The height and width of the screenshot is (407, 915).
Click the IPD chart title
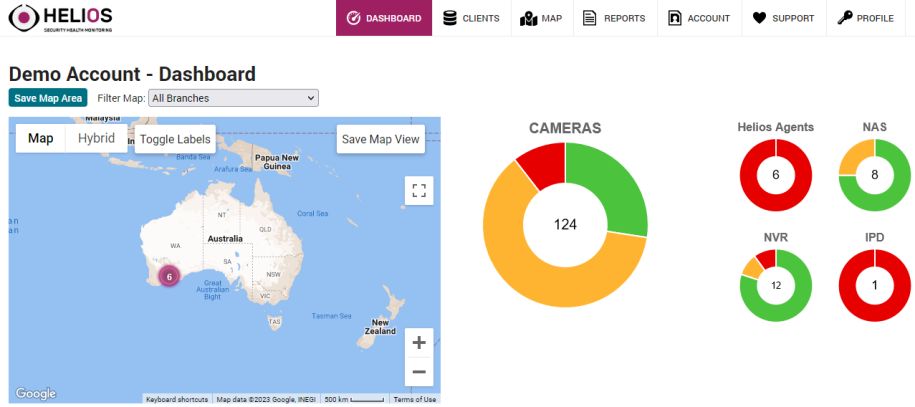click(875, 238)
